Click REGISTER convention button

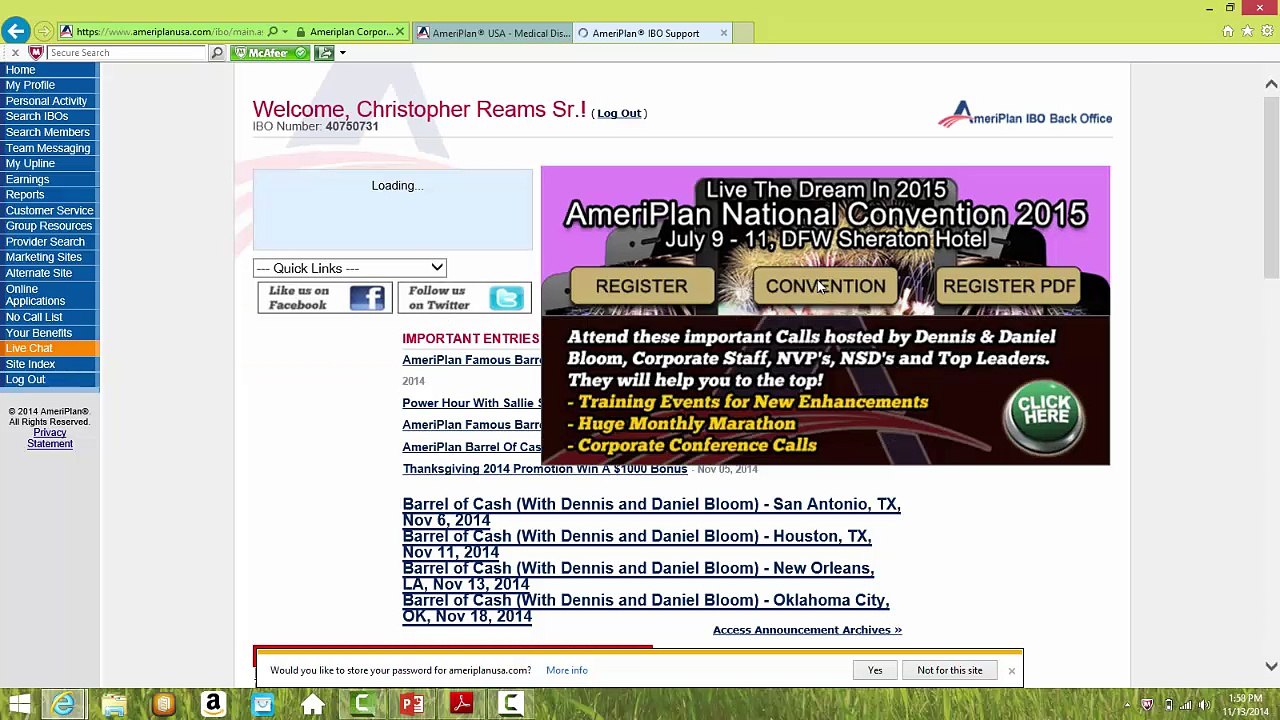click(x=641, y=287)
